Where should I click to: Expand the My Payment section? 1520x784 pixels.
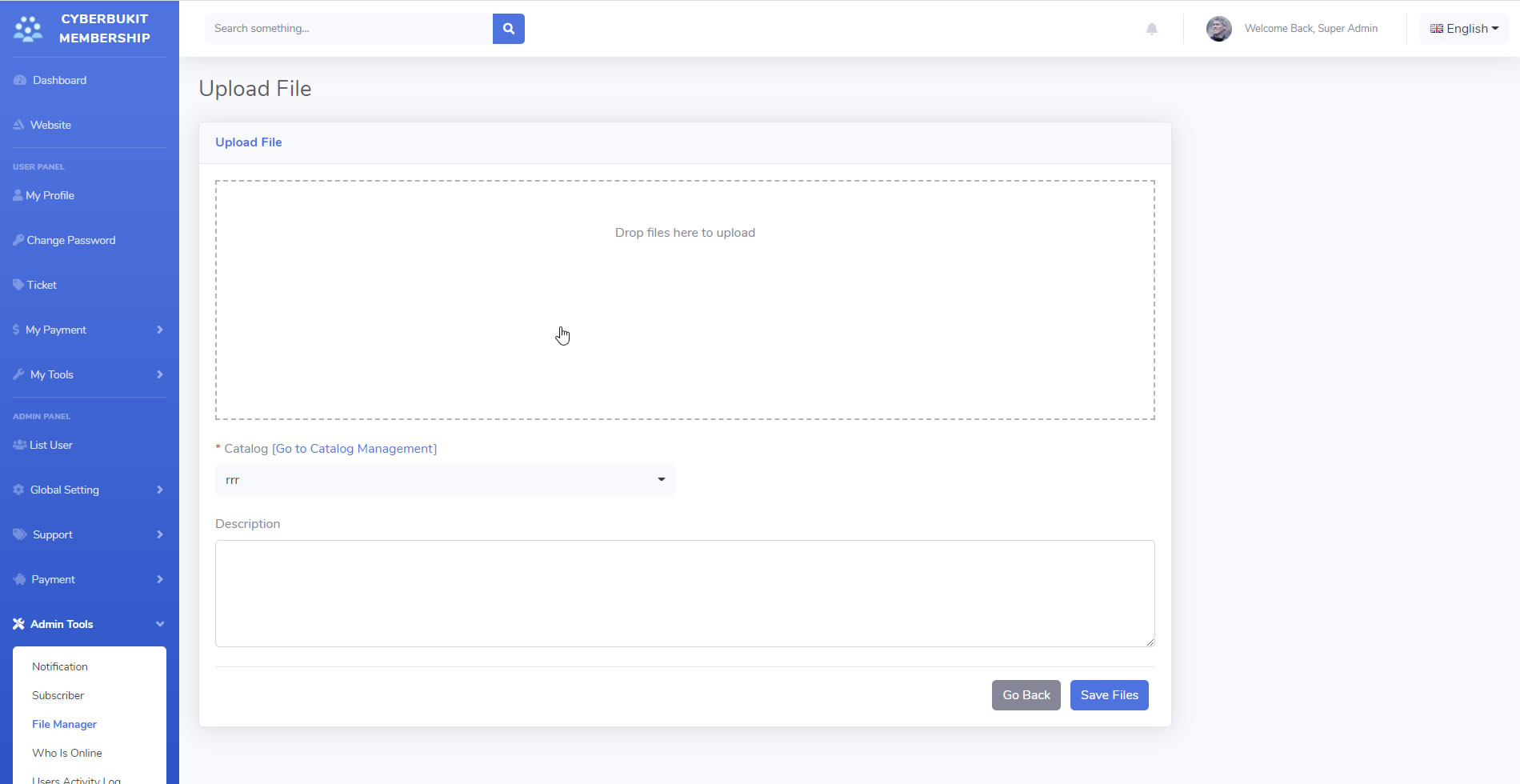pyautogui.click(x=88, y=329)
